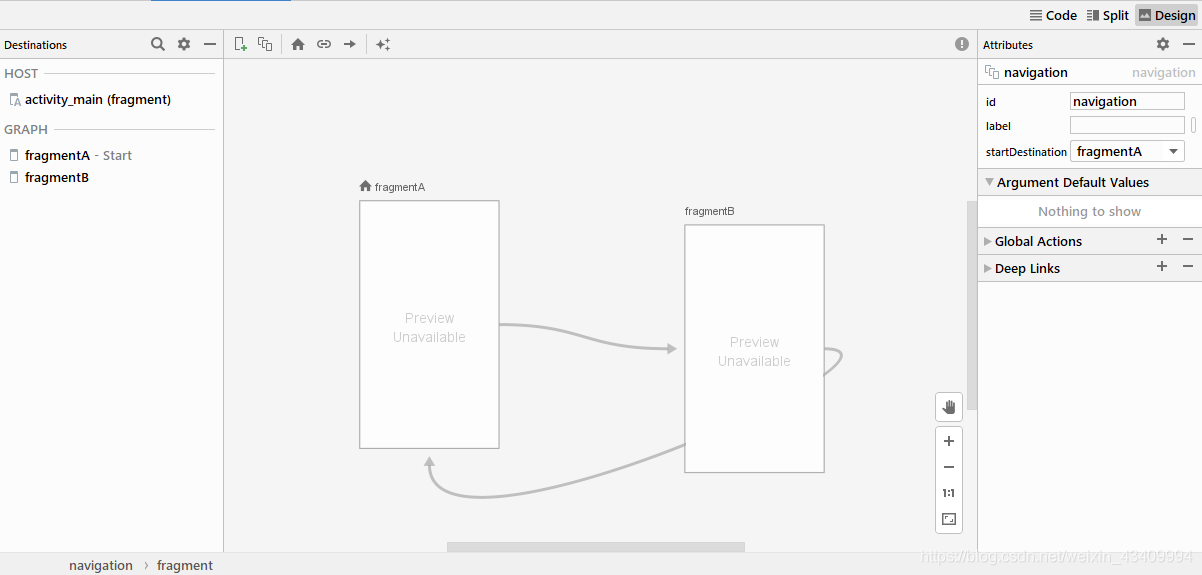The image size is (1202, 575).
Task: Click the Auto Arrange icon
Action: pos(383,44)
